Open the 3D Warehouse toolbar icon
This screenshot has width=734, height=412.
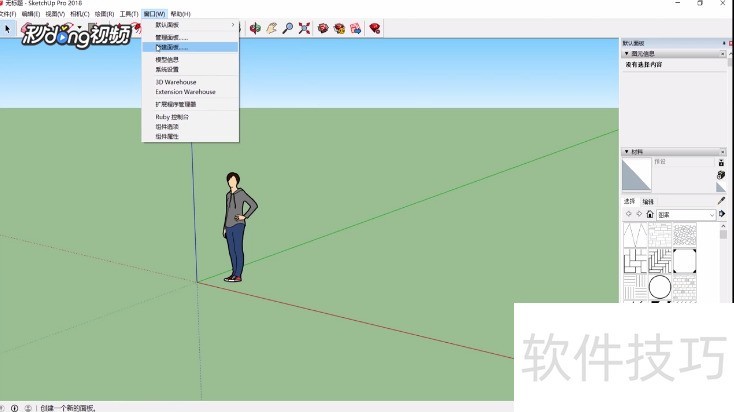(323, 29)
